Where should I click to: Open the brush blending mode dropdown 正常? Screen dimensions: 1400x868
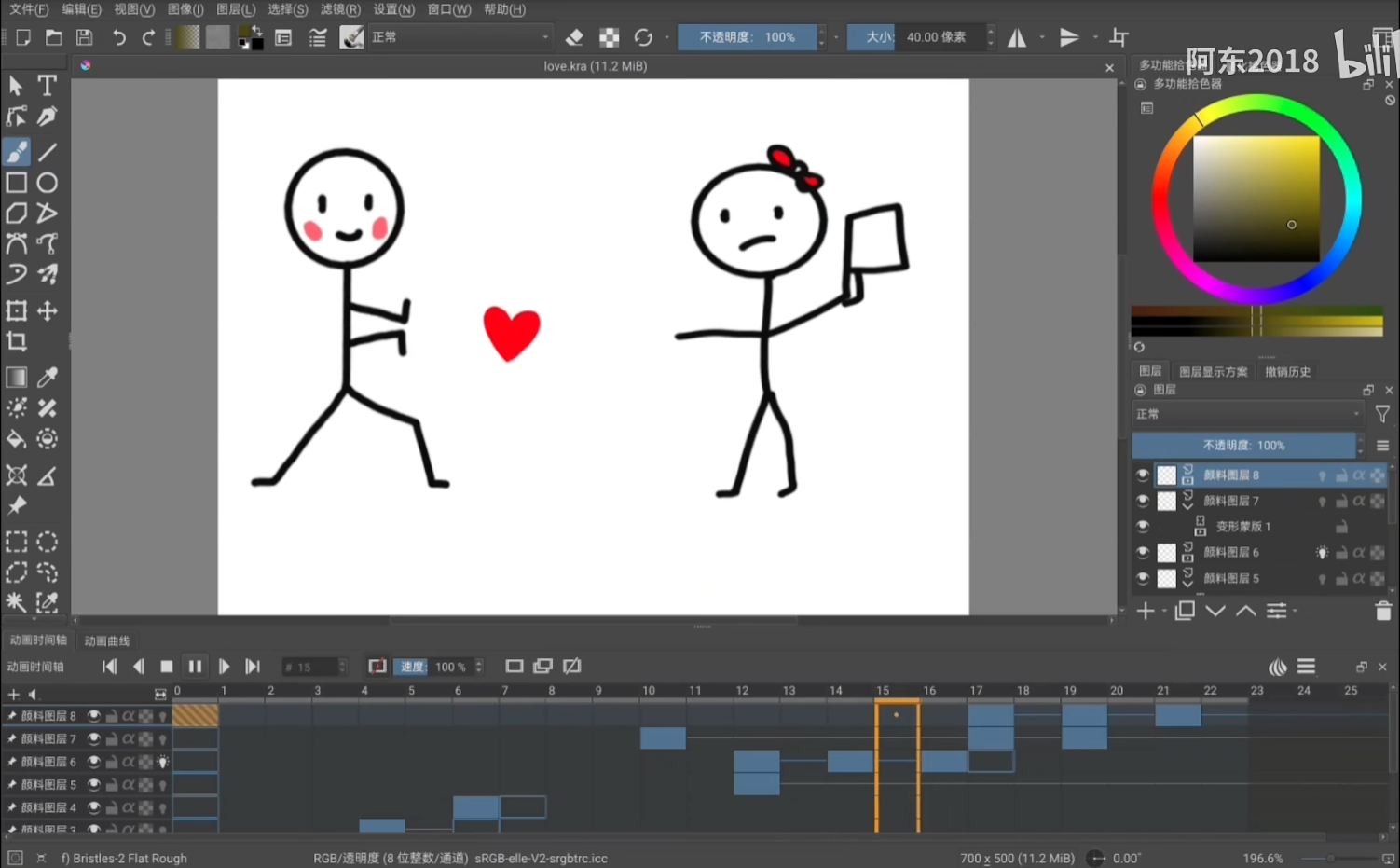460,37
